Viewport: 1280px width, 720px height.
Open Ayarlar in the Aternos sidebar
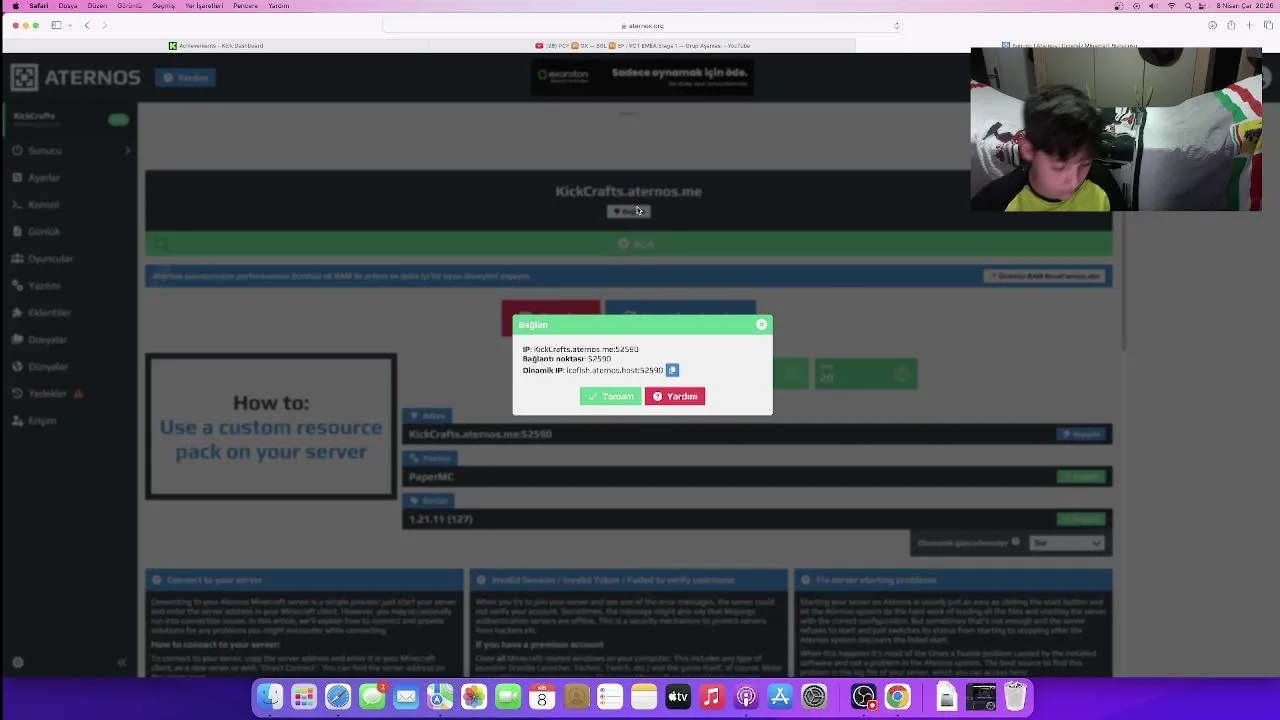coord(43,177)
